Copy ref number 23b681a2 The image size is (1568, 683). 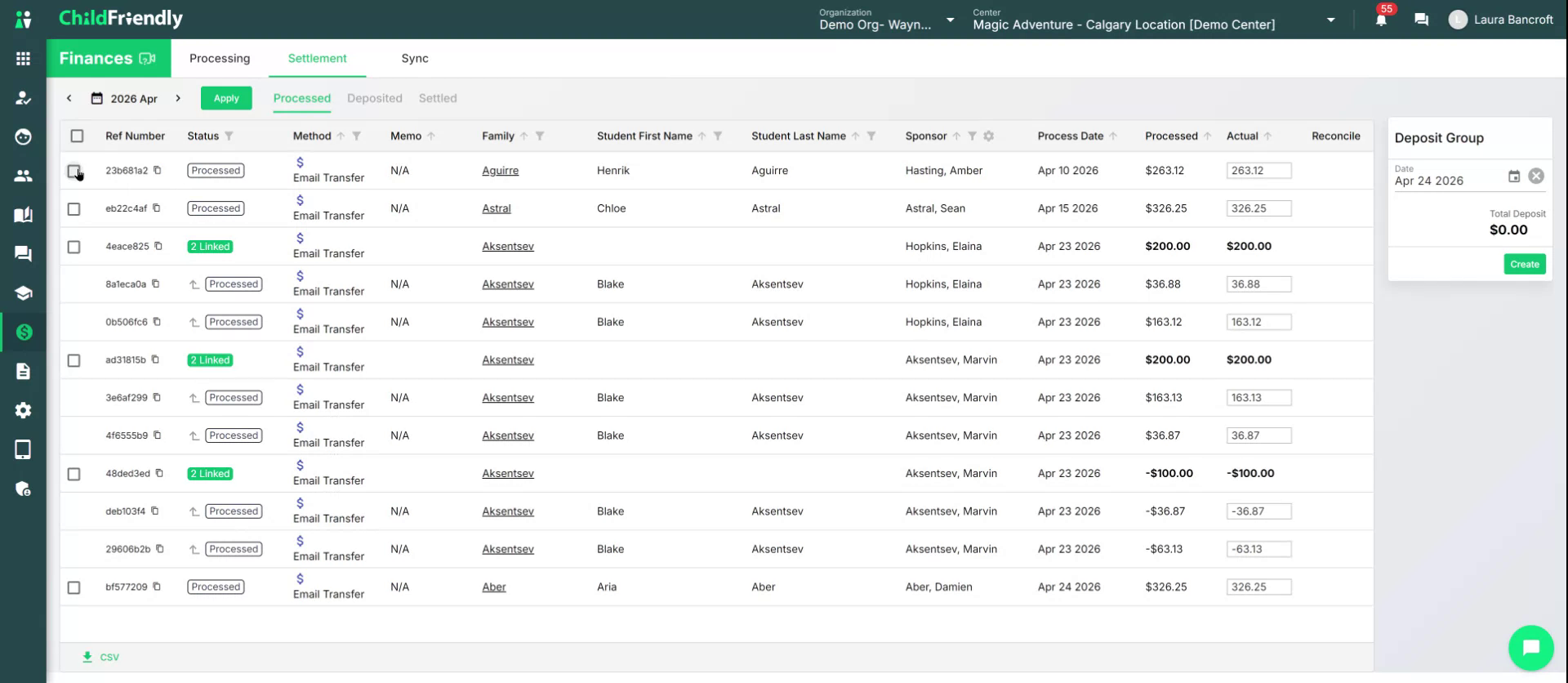(158, 171)
